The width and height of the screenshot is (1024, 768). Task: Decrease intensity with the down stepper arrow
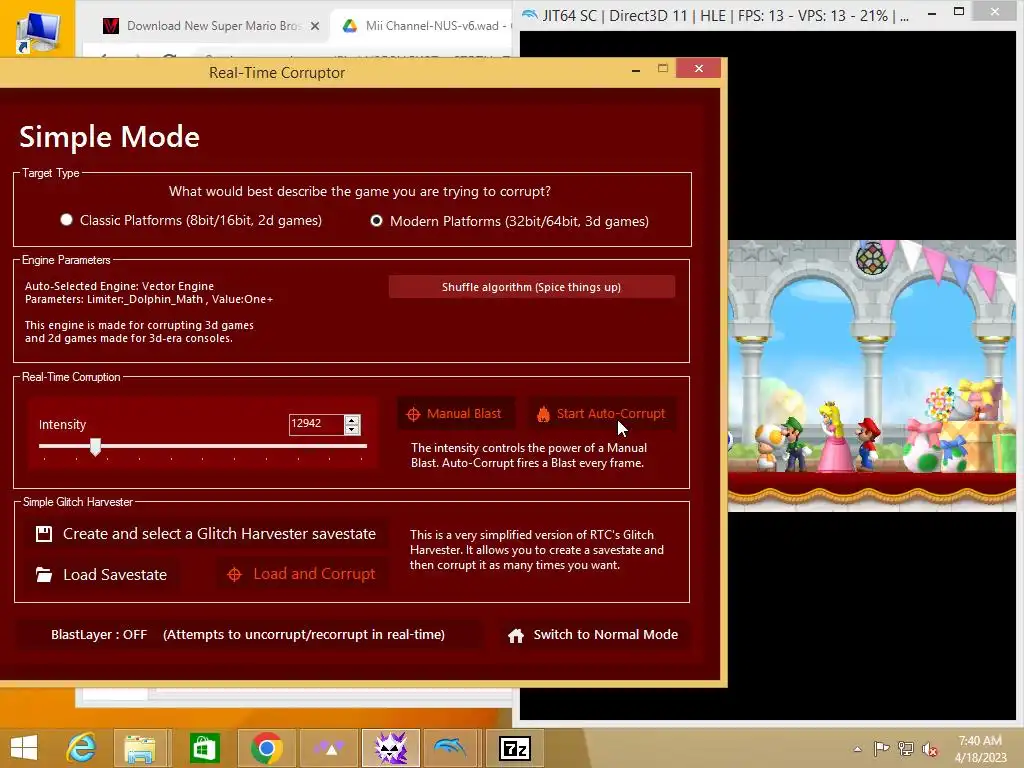pos(352,429)
